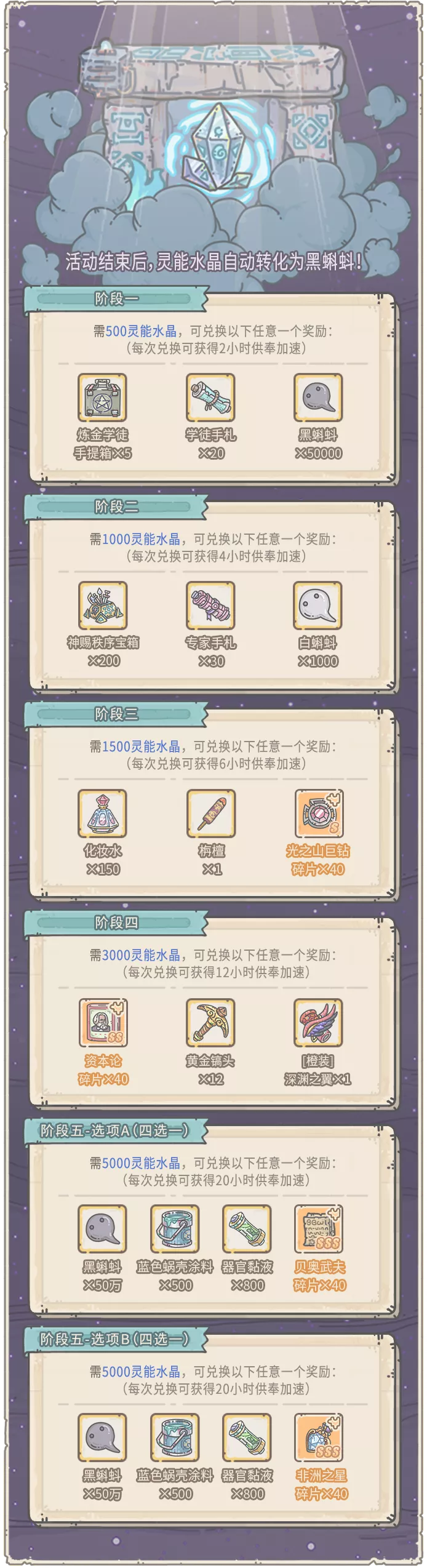Choose the 黄金镐头 pickaxe icon
This screenshot has height=1568, width=427.
click(x=210, y=1023)
